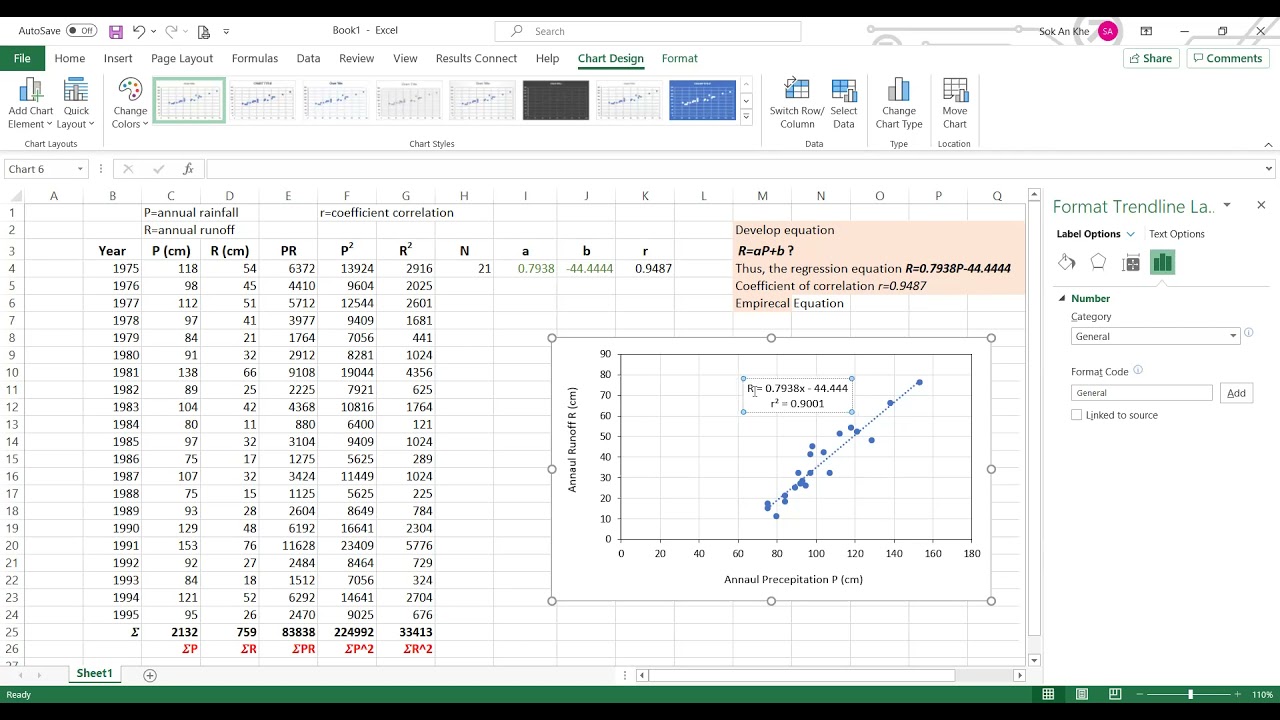Open the File tab
Image resolution: width=1280 pixels, height=720 pixels.
(x=22, y=58)
